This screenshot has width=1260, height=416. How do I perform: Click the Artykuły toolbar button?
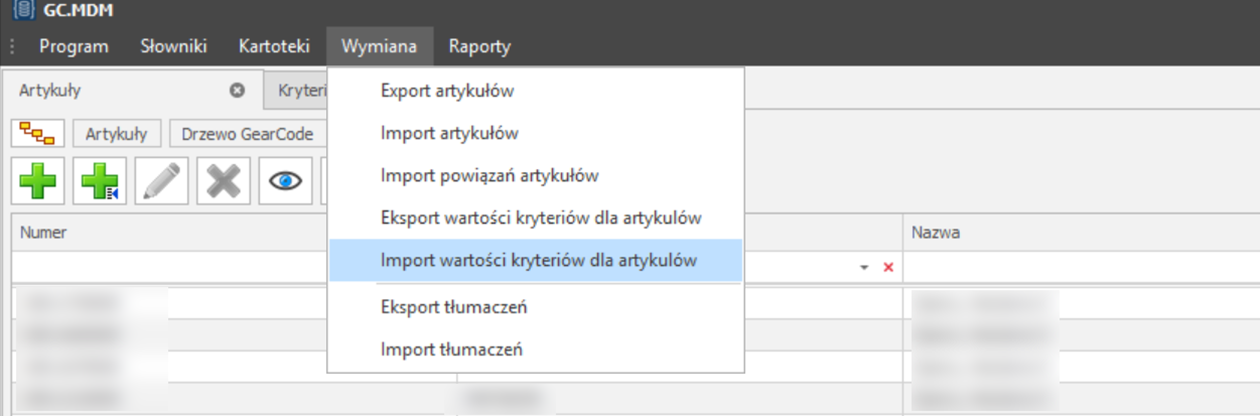(x=116, y=133)
